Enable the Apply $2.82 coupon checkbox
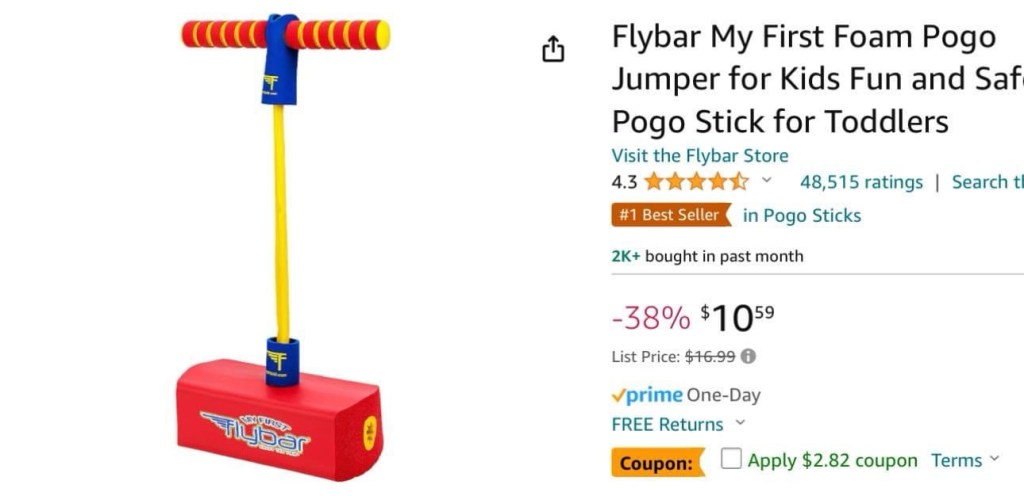This screenshot has height=496, width=1024. (731, 459)
